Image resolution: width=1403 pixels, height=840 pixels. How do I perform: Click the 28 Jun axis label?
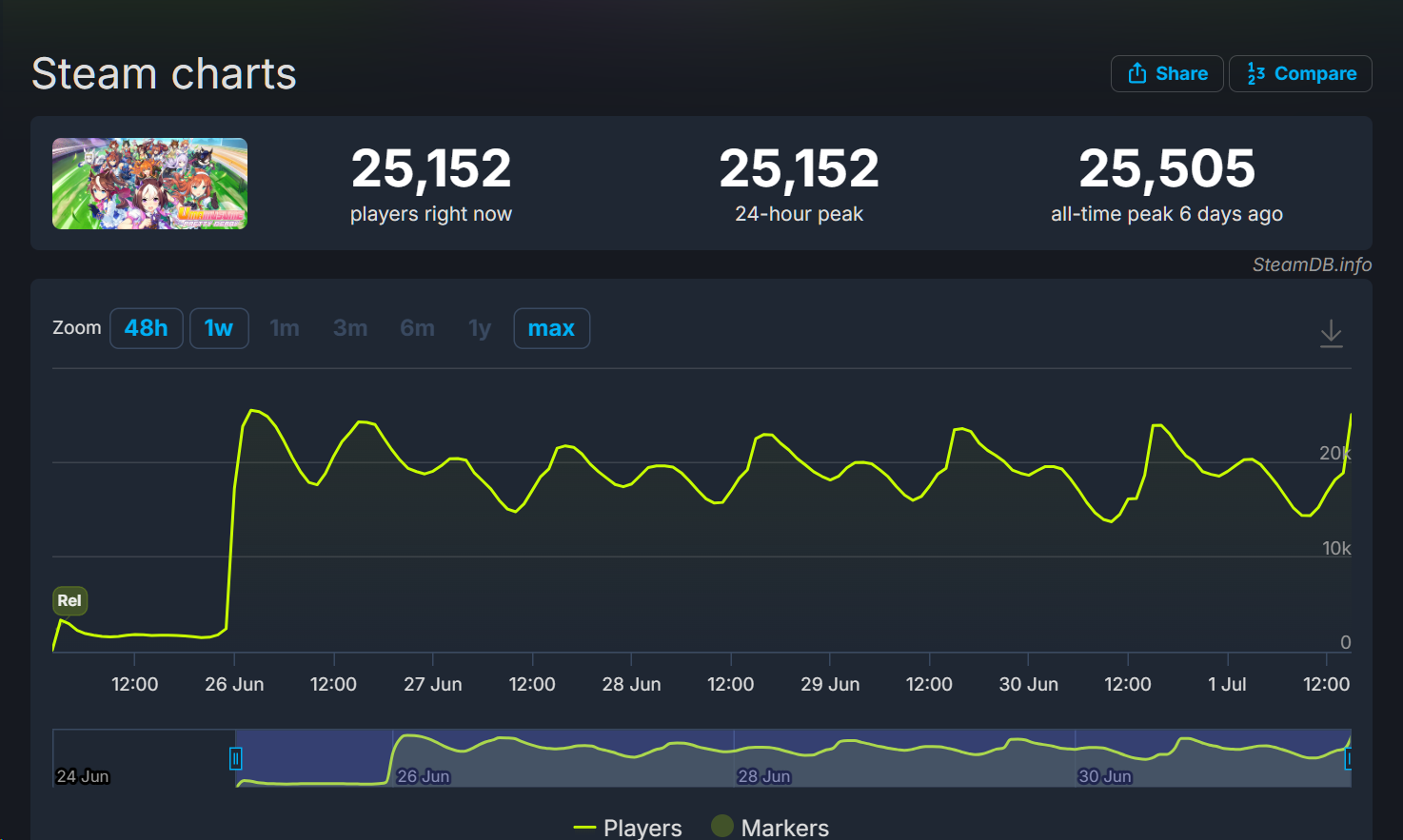(x=631, y=684)
